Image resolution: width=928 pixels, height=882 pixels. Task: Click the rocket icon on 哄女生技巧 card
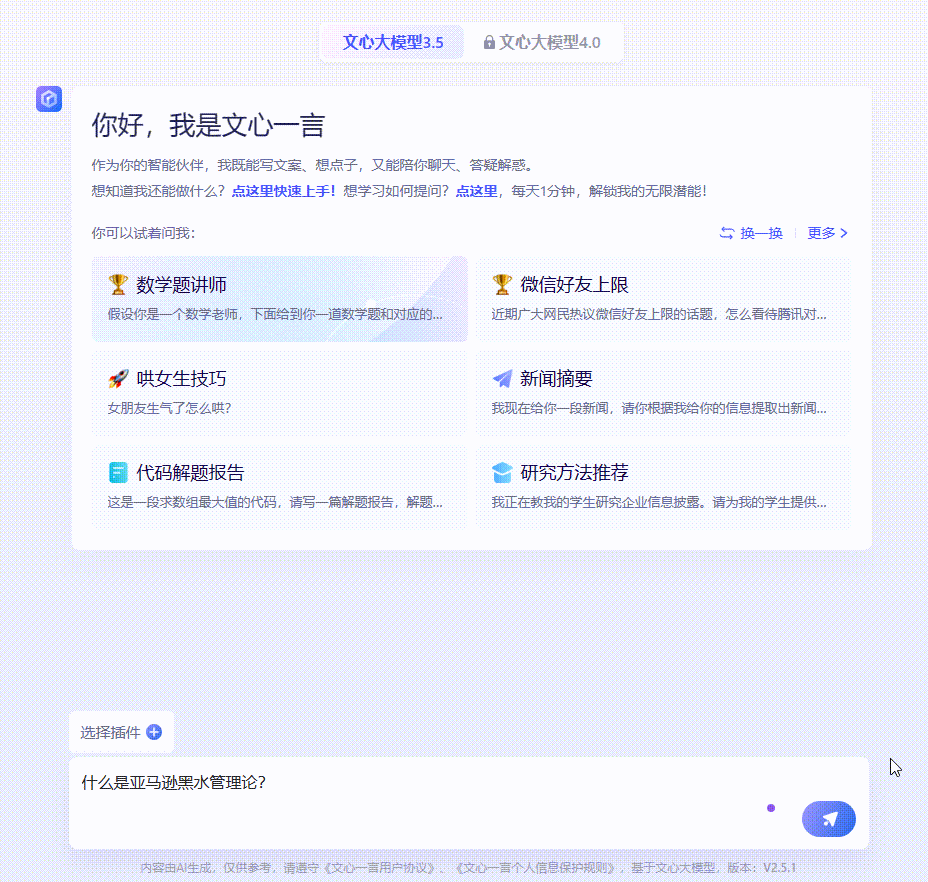118,379
